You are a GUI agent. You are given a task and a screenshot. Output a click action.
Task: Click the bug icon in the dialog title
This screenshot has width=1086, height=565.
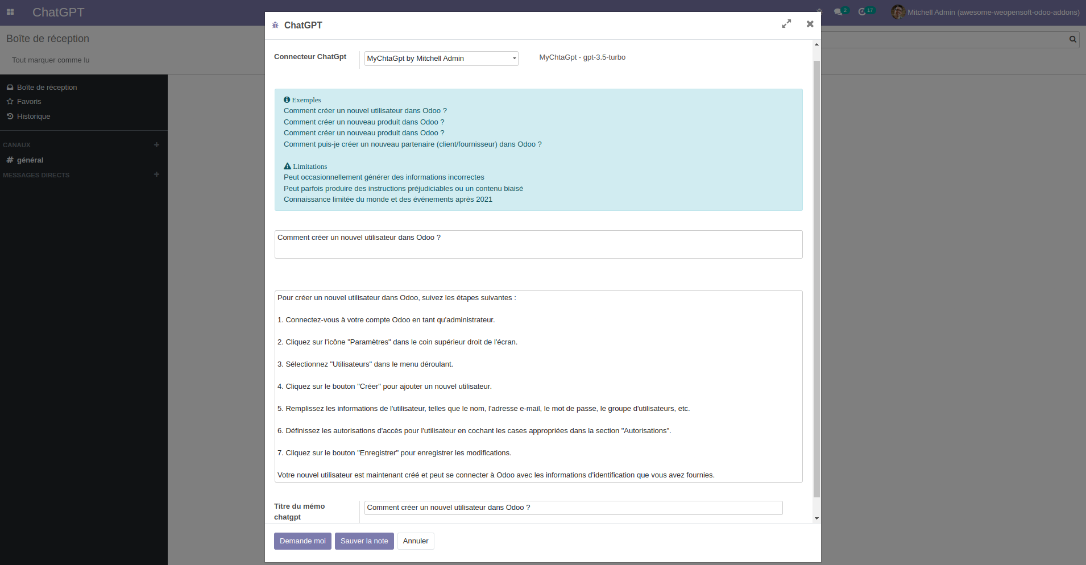pos(275,25)
